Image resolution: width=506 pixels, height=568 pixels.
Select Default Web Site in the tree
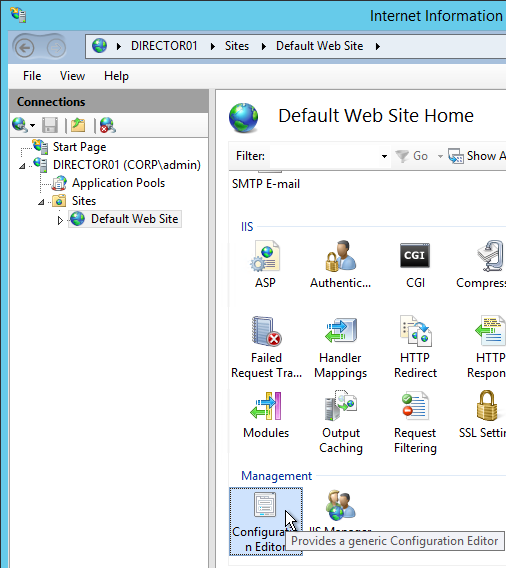click(x=134, y=219)
